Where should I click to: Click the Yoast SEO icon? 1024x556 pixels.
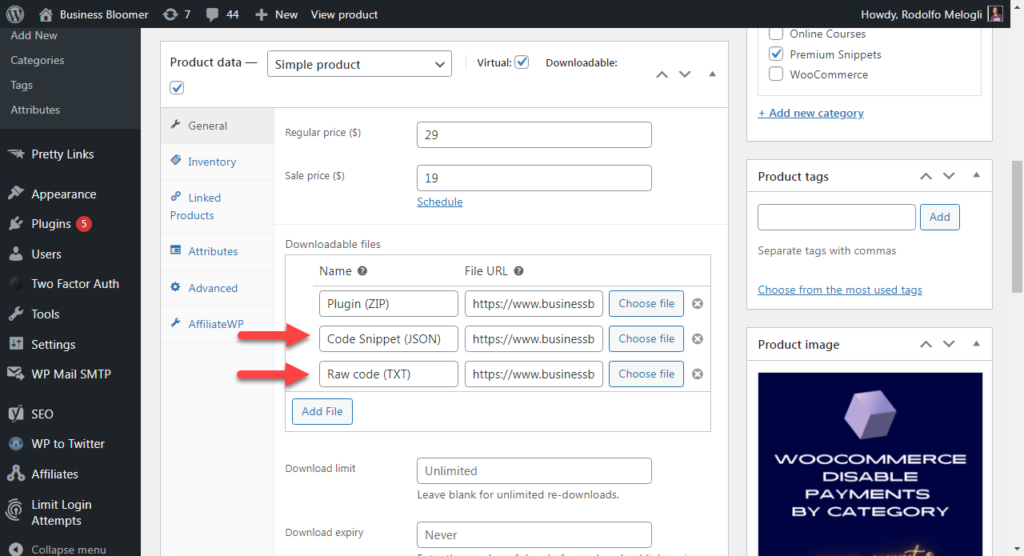coord(16,414)
